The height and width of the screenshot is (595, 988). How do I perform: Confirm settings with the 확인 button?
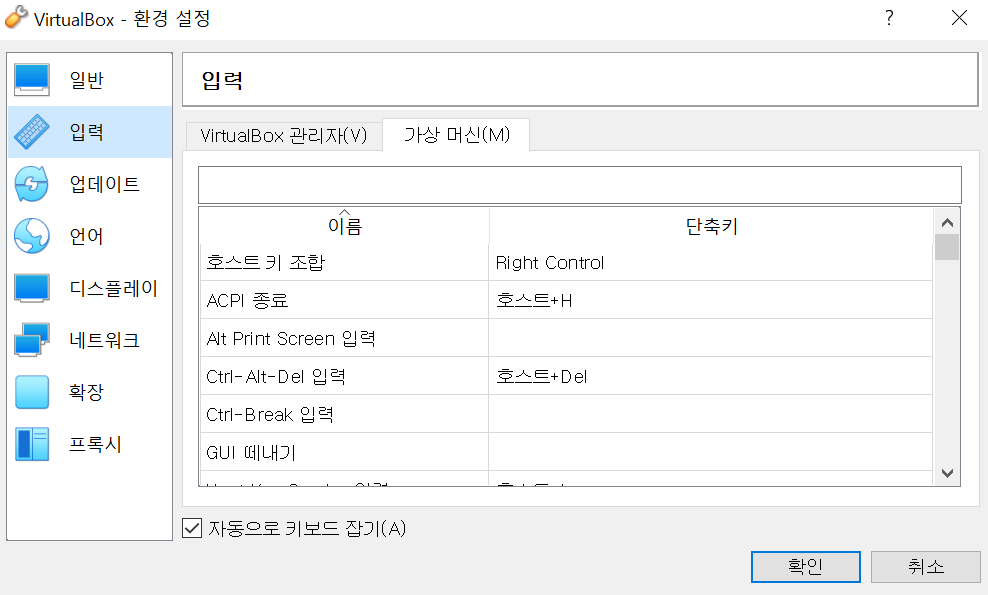pos(805,567)
